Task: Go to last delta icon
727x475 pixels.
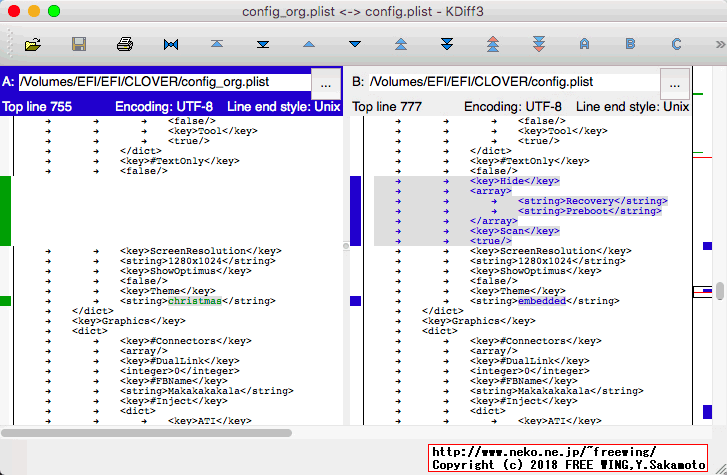Action: (263, 45)
